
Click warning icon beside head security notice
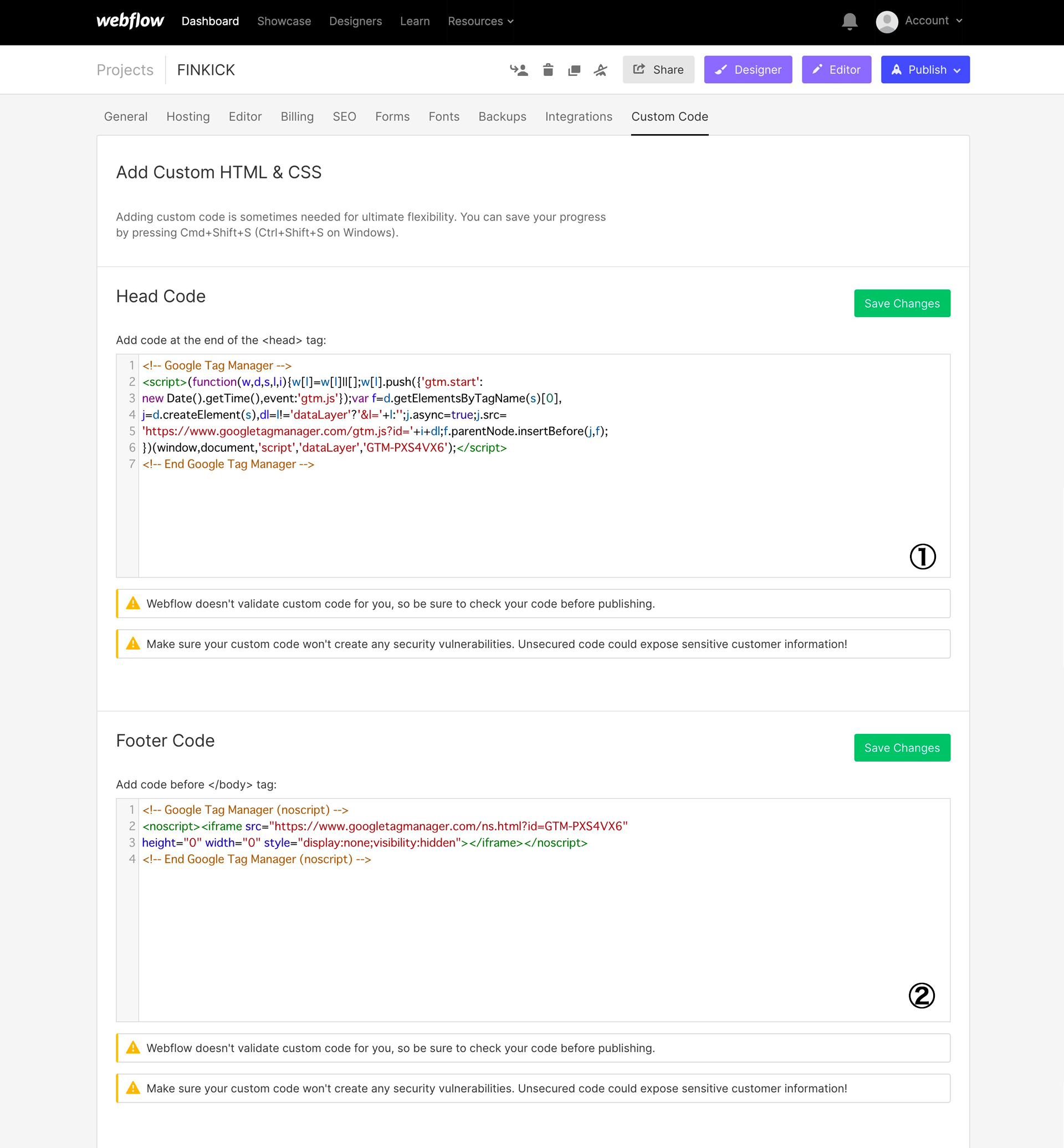click(133, 644)
